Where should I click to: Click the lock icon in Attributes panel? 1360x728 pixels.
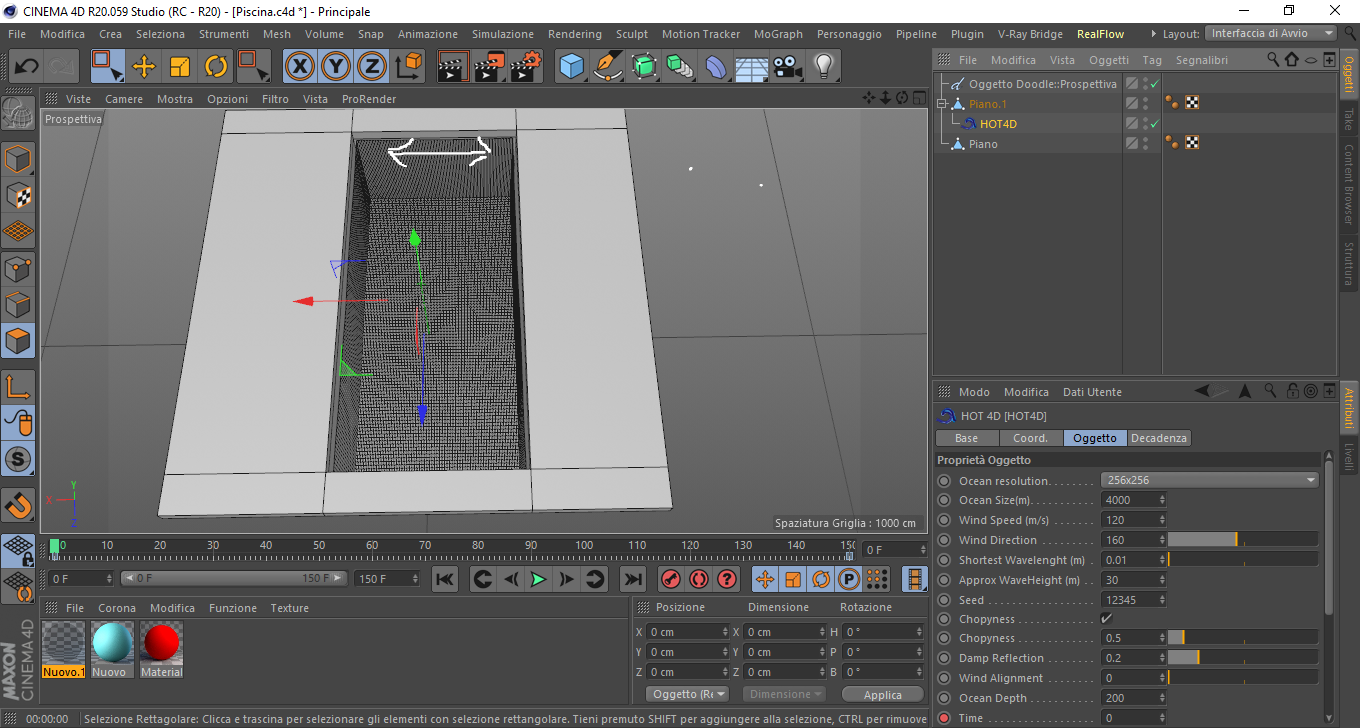[1292, 391]
